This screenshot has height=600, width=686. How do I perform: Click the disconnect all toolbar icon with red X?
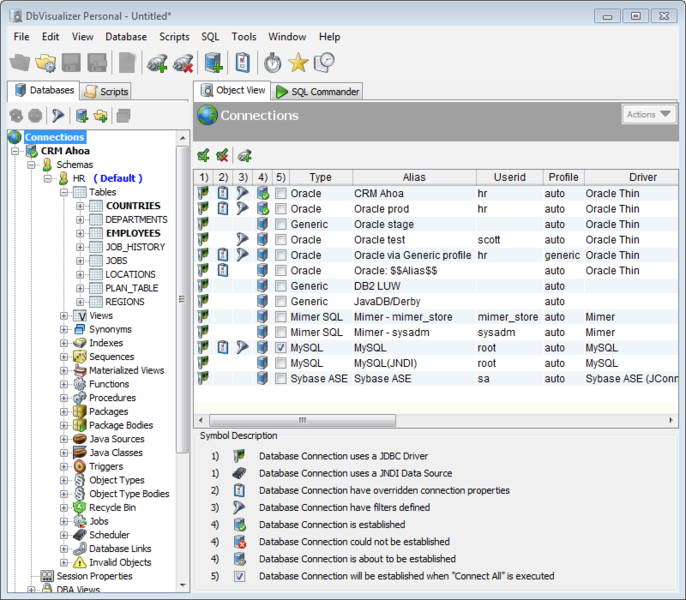pyautogui.click(x=182, y=63)
